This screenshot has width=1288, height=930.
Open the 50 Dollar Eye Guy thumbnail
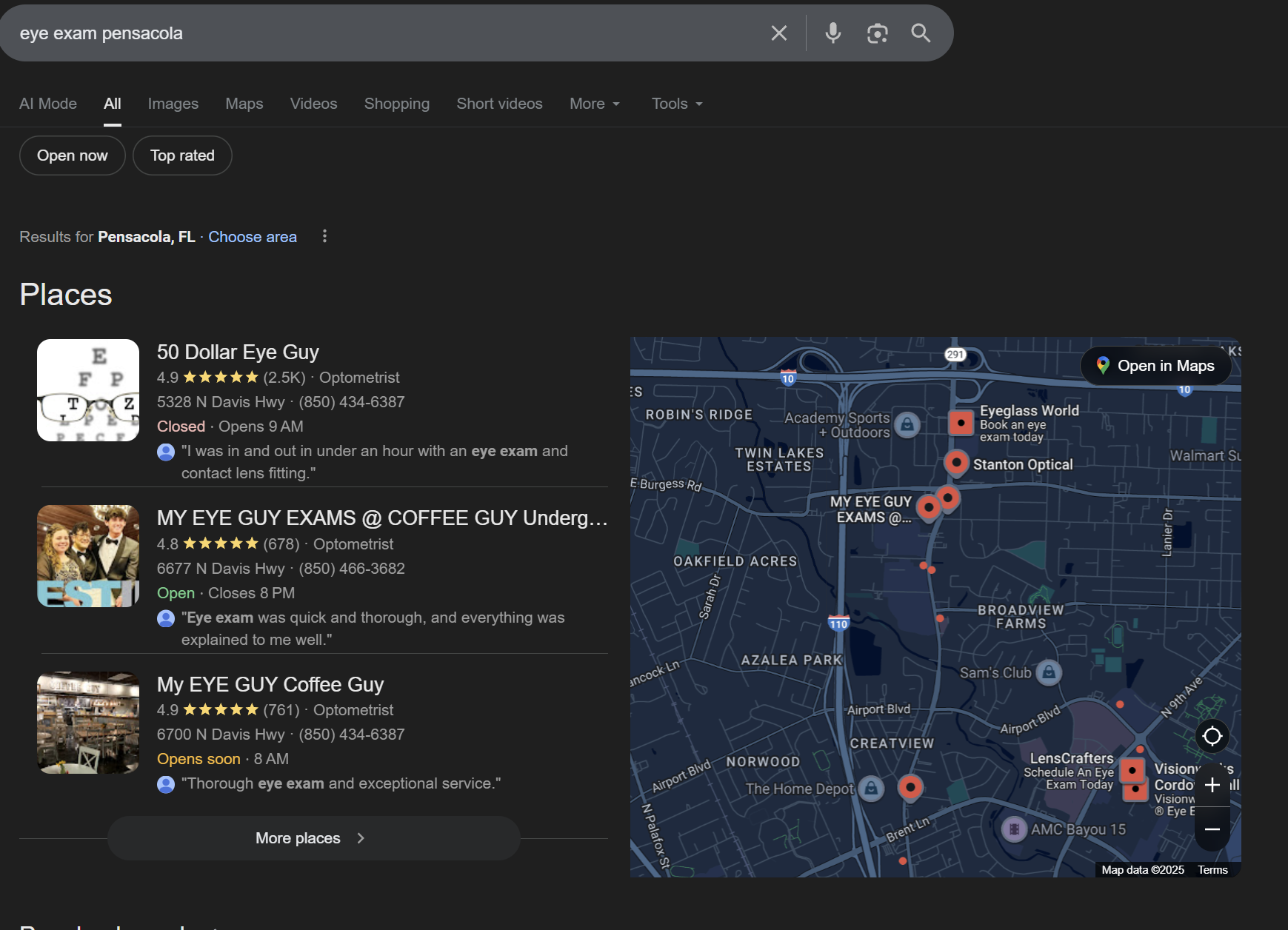tap(88, 390)
